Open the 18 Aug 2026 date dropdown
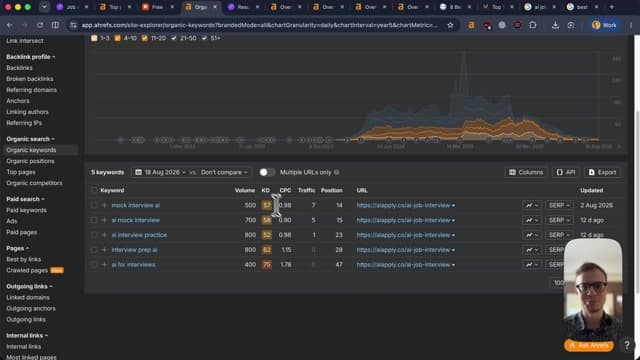The width and height of the screenshot is (640, 360). pos(160,172)
